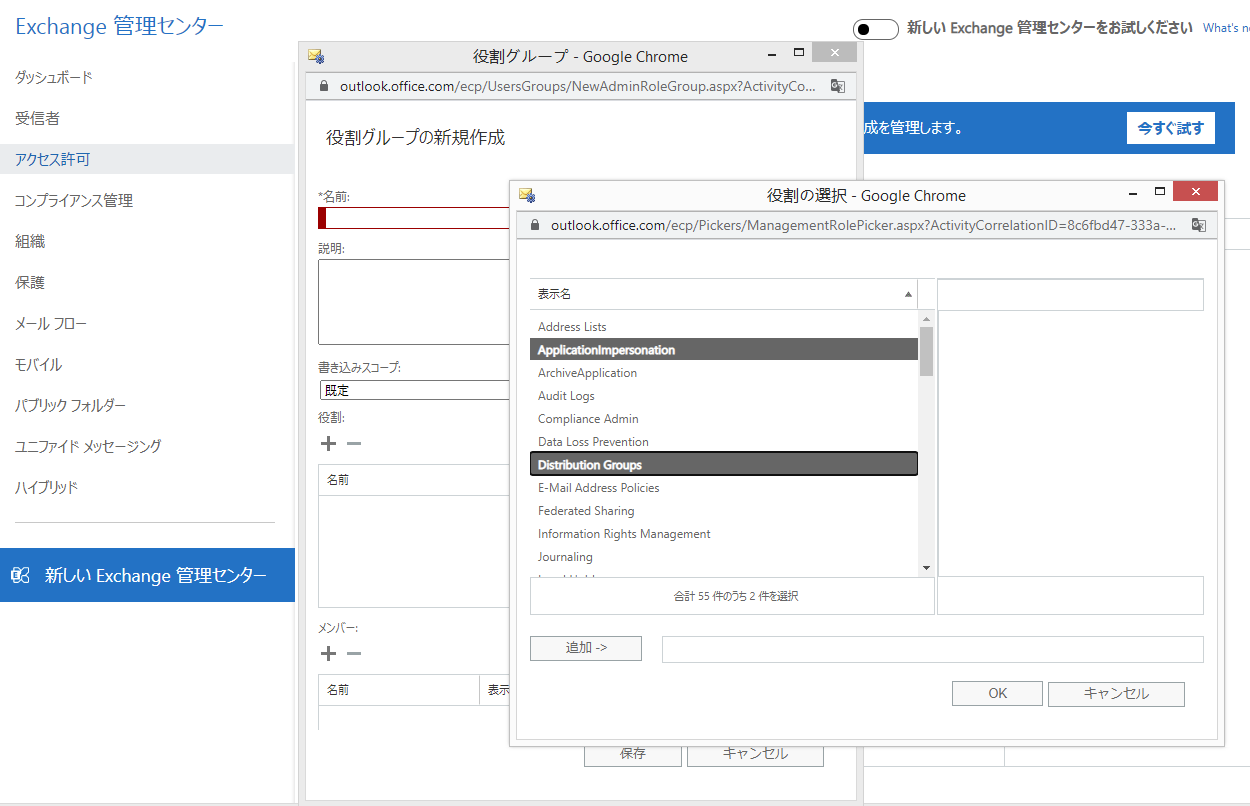
Task: Select the Federated Sharing role
Action: pyautogui.click(x=724, y=511)
